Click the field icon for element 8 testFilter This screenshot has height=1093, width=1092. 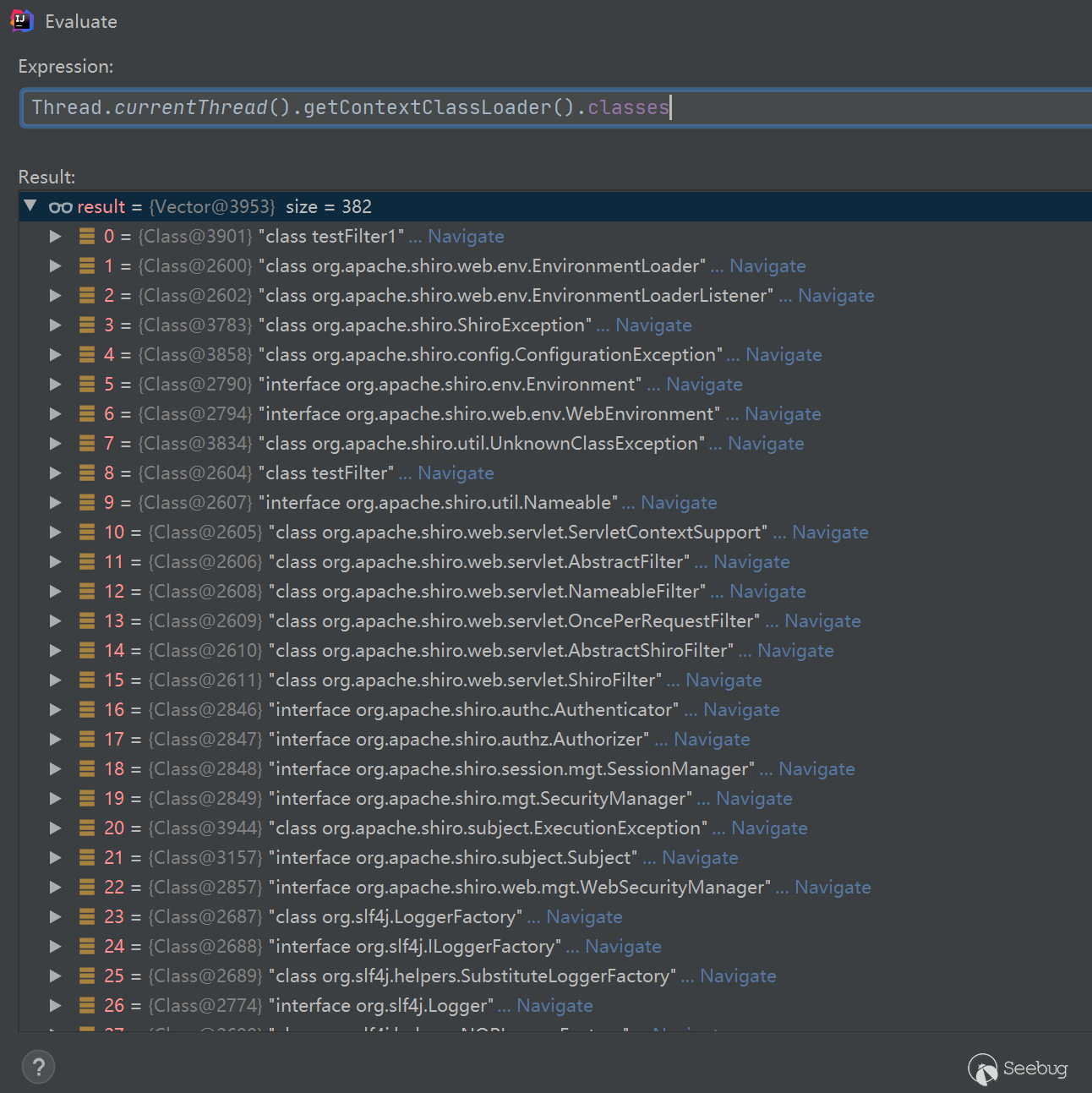tap(87, 473)
